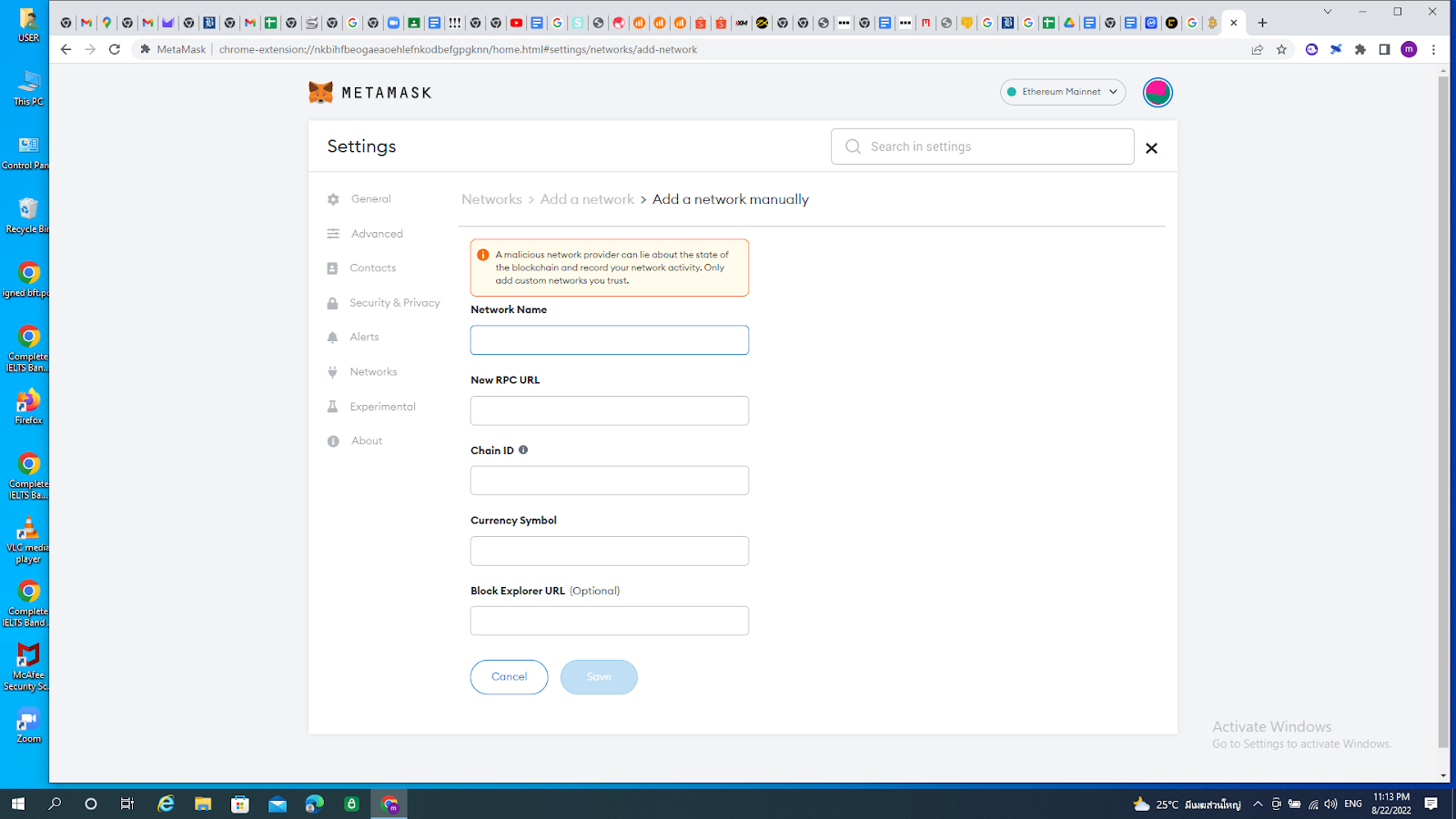Open Microsoft Store from the taskbar
The height and width of the screenshot is (819, 1456).
[240, 804]
